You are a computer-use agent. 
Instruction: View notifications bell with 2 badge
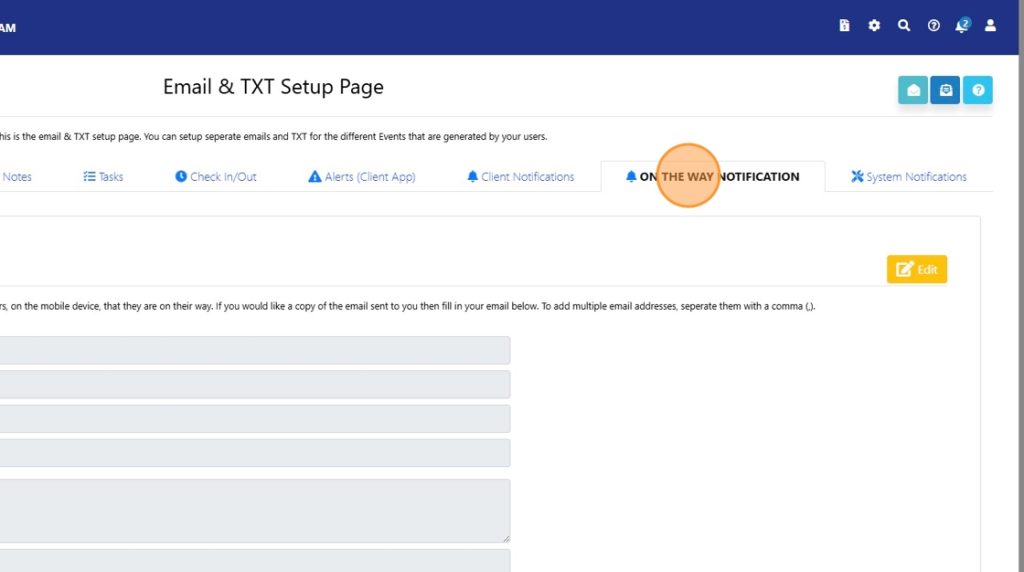tap(962, 26)
